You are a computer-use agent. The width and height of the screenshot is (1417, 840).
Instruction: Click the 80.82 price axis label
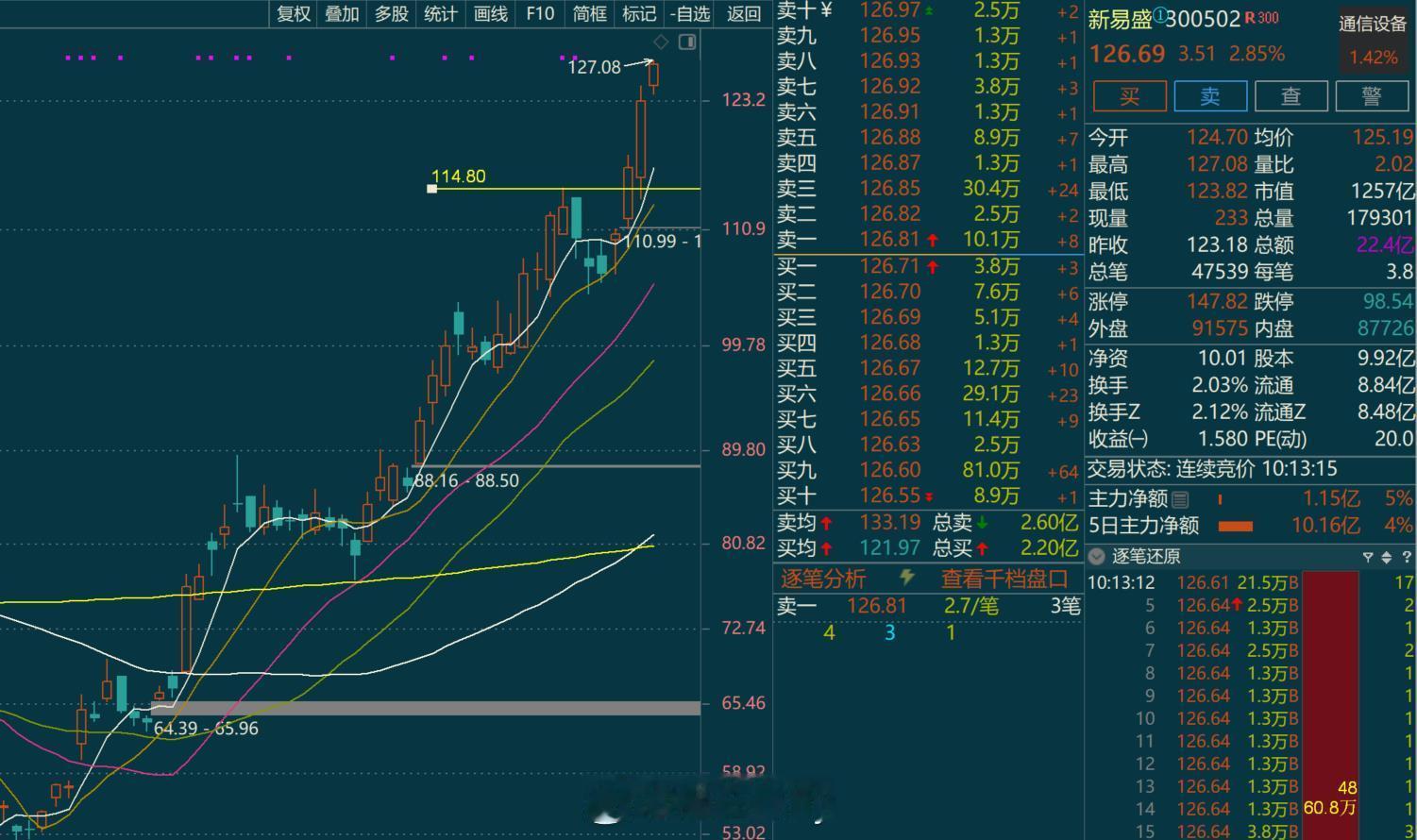coord(743,543)
